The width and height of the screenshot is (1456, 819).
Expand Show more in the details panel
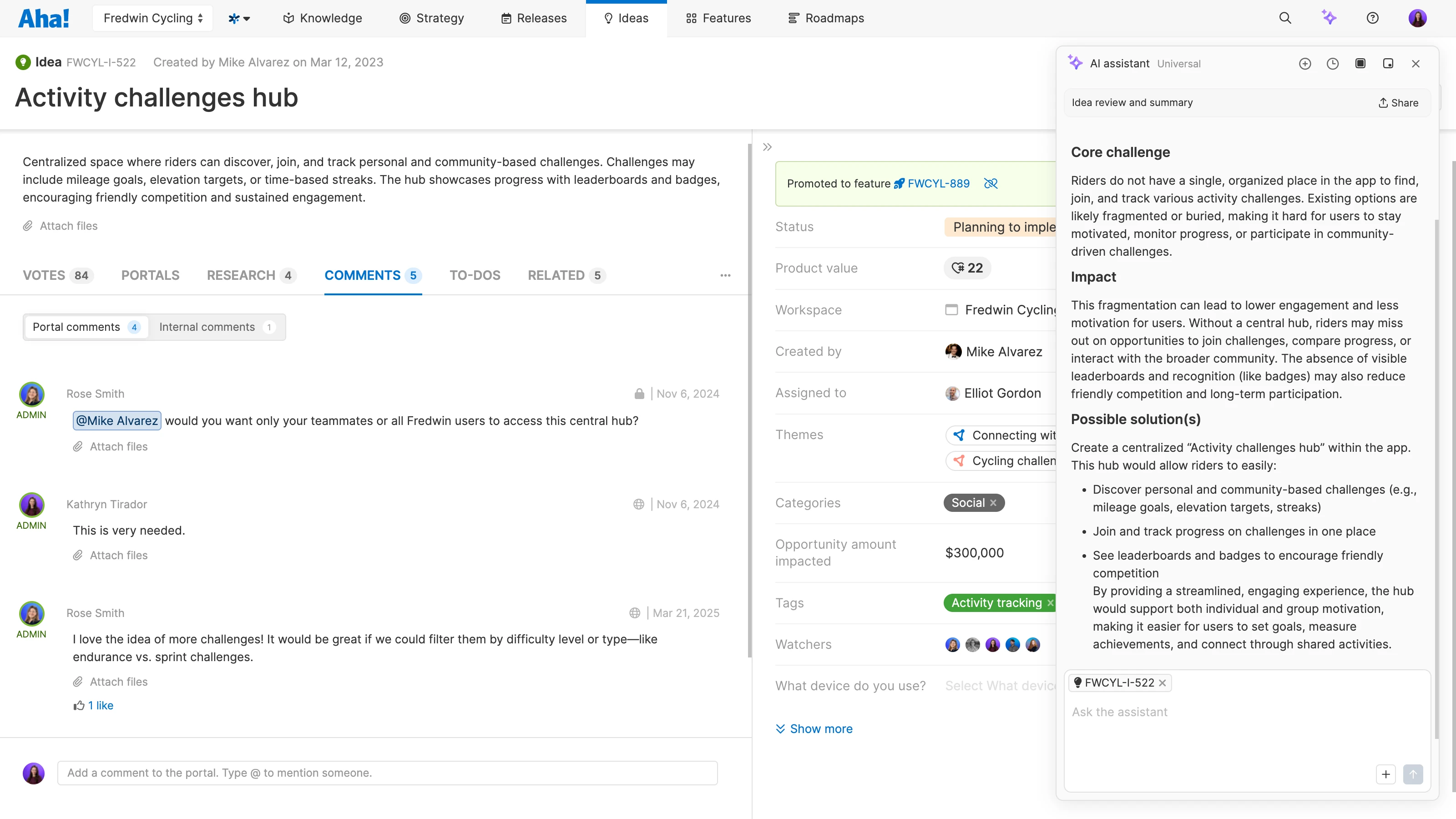[814, 728]
